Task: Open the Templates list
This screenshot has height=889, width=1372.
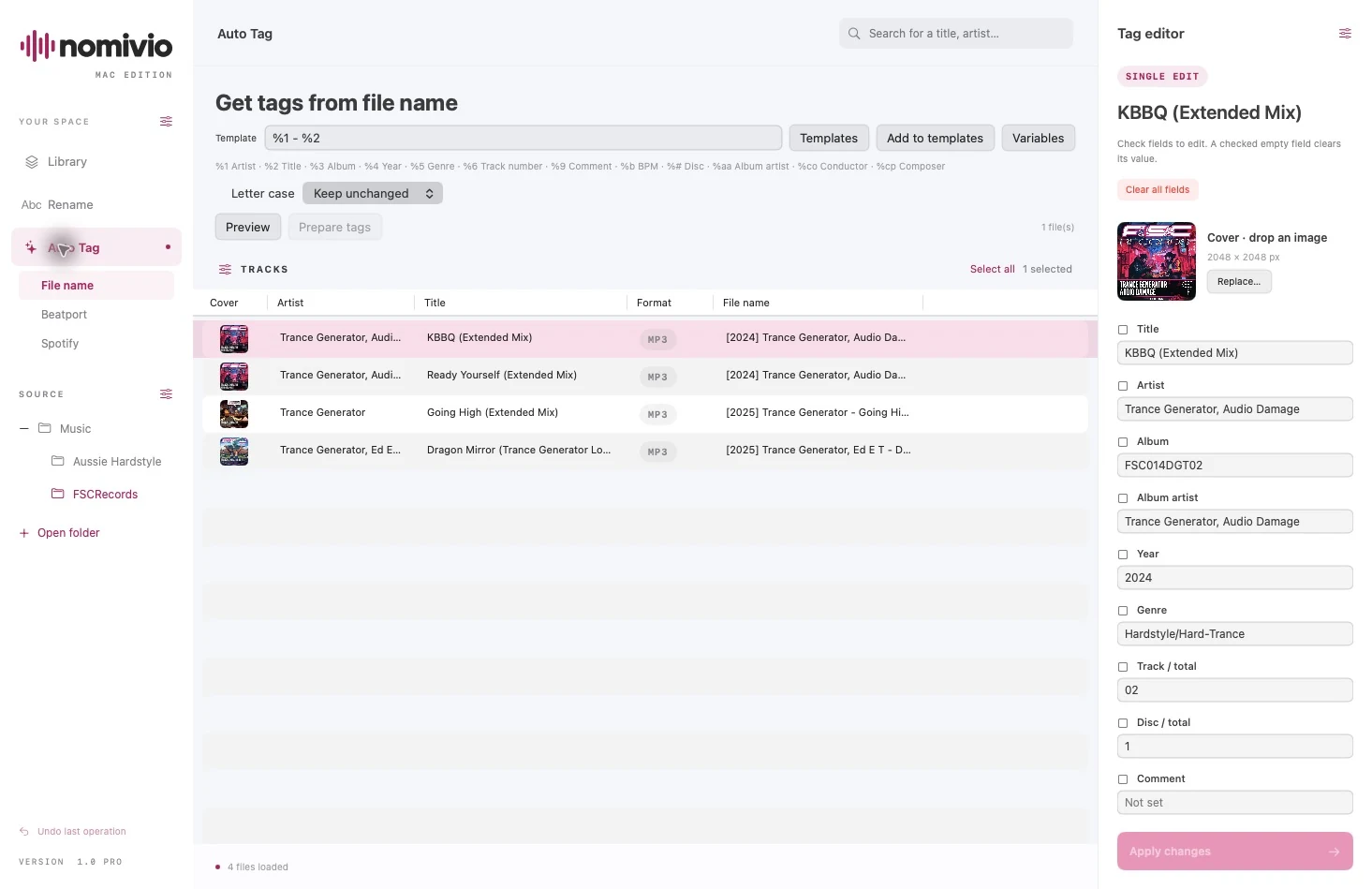Action: click(829, 138)
